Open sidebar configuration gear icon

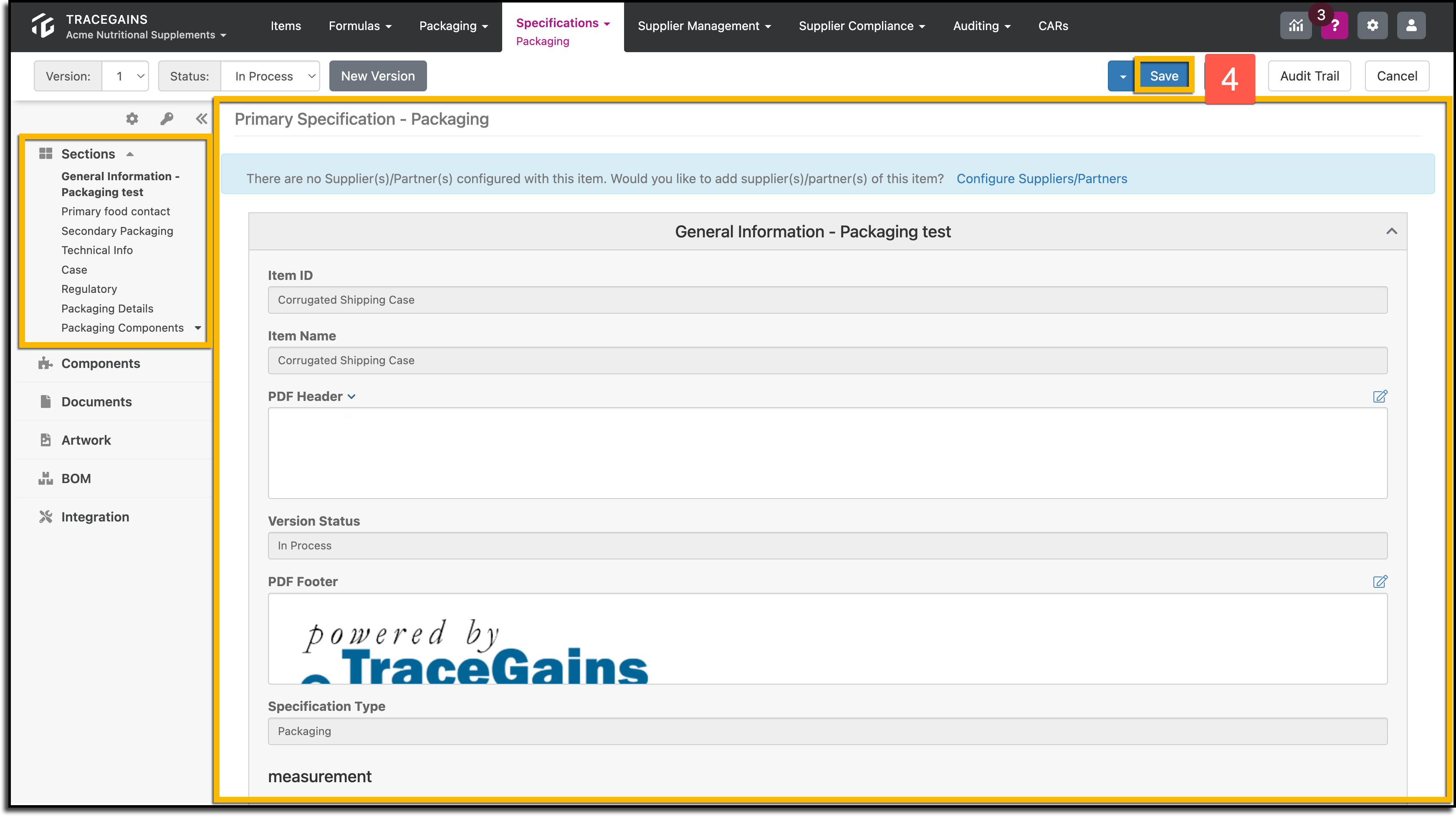pos(131,118)
